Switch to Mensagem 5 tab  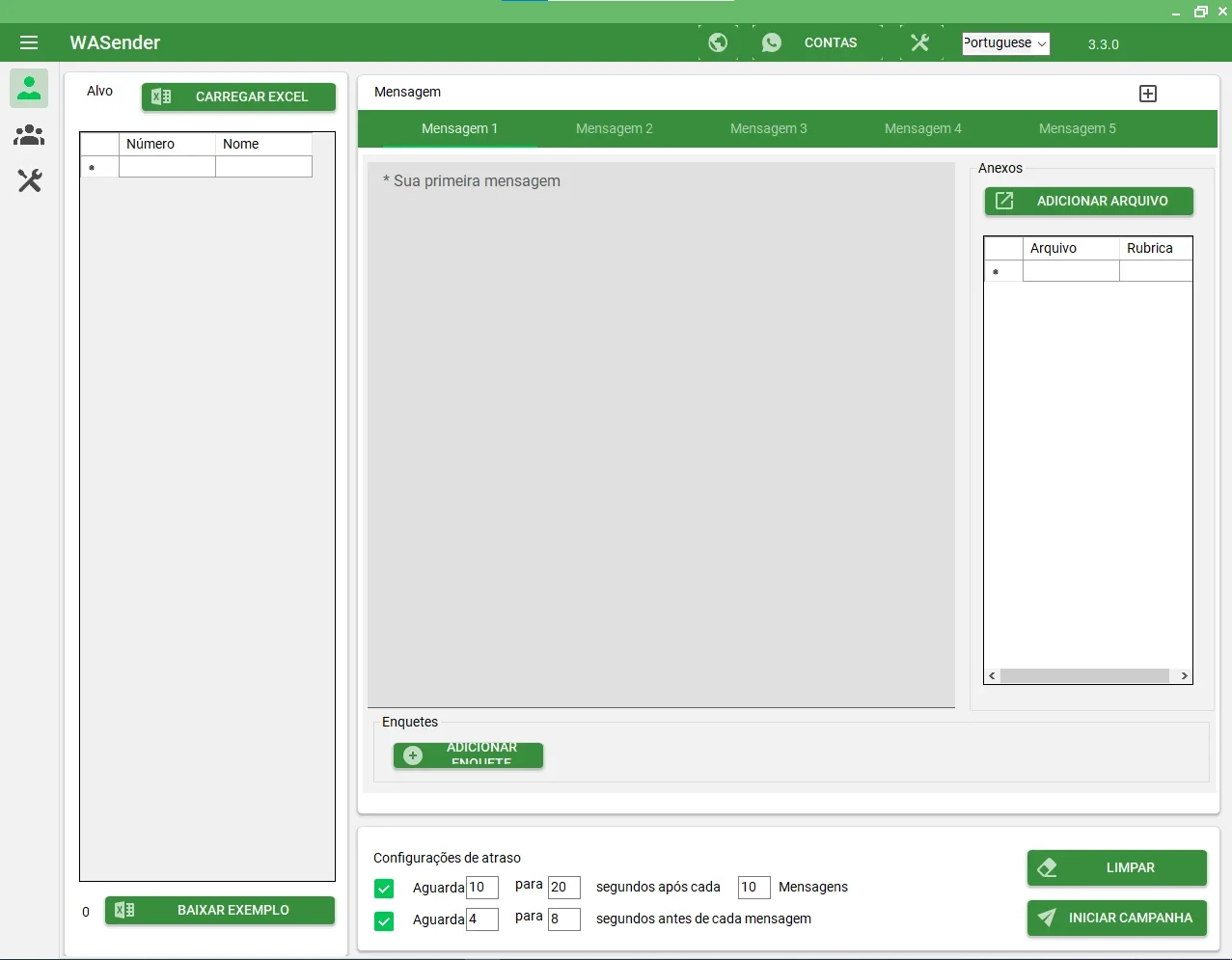click(1078, 128)
